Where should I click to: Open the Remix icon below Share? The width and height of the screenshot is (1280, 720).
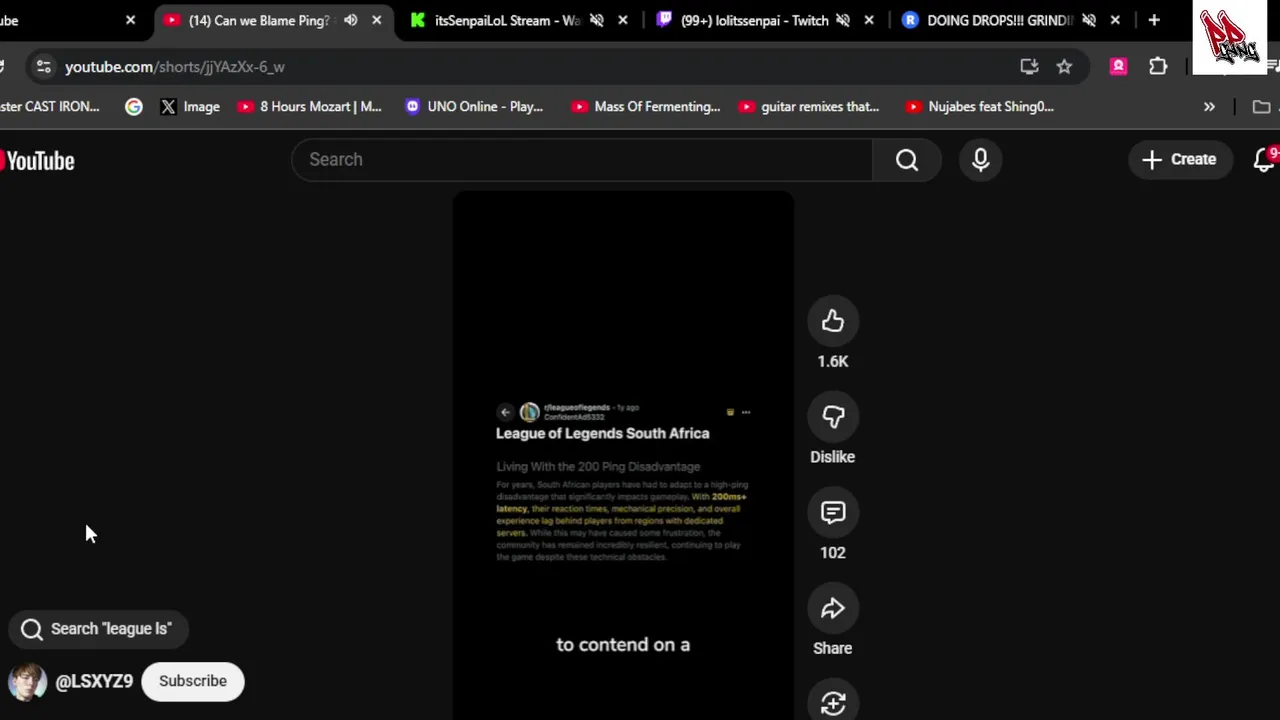click(x=833, y=703)
